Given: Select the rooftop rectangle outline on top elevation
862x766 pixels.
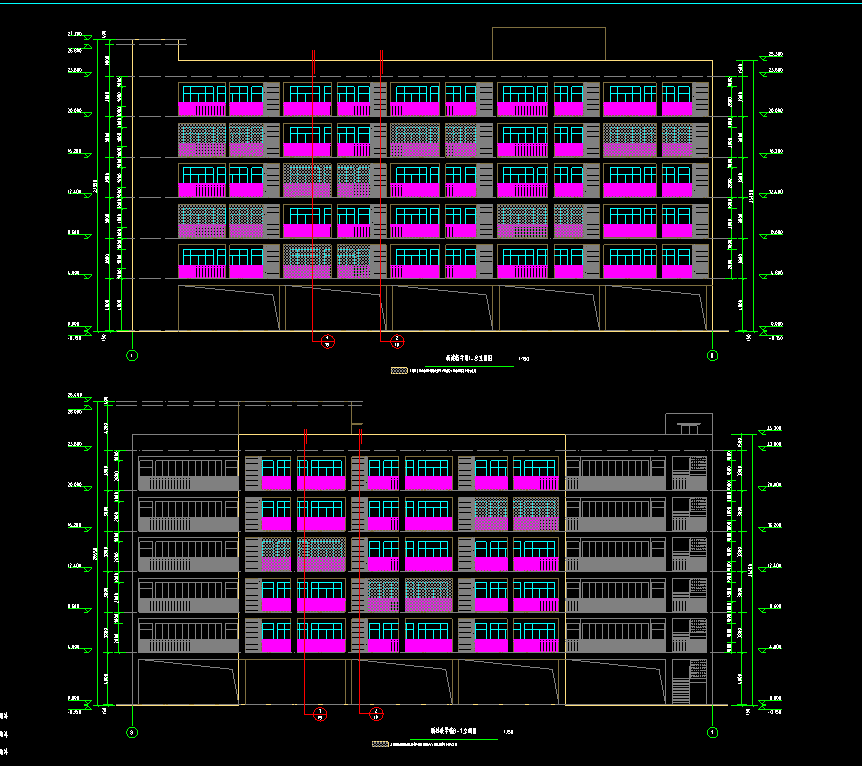Looking at the screenshot, I should tap(549, 43).
